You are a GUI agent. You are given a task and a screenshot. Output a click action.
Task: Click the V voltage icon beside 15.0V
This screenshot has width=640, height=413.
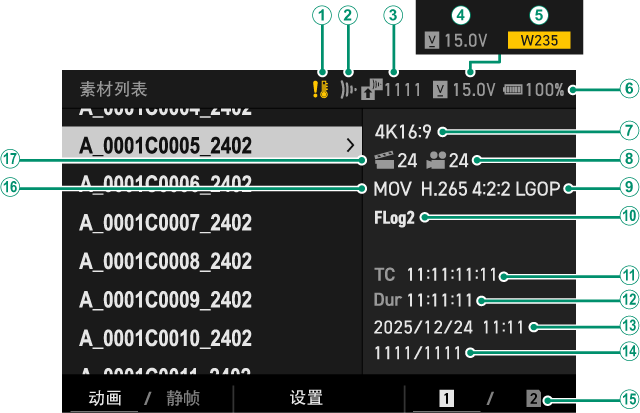(x=440, y=89)
